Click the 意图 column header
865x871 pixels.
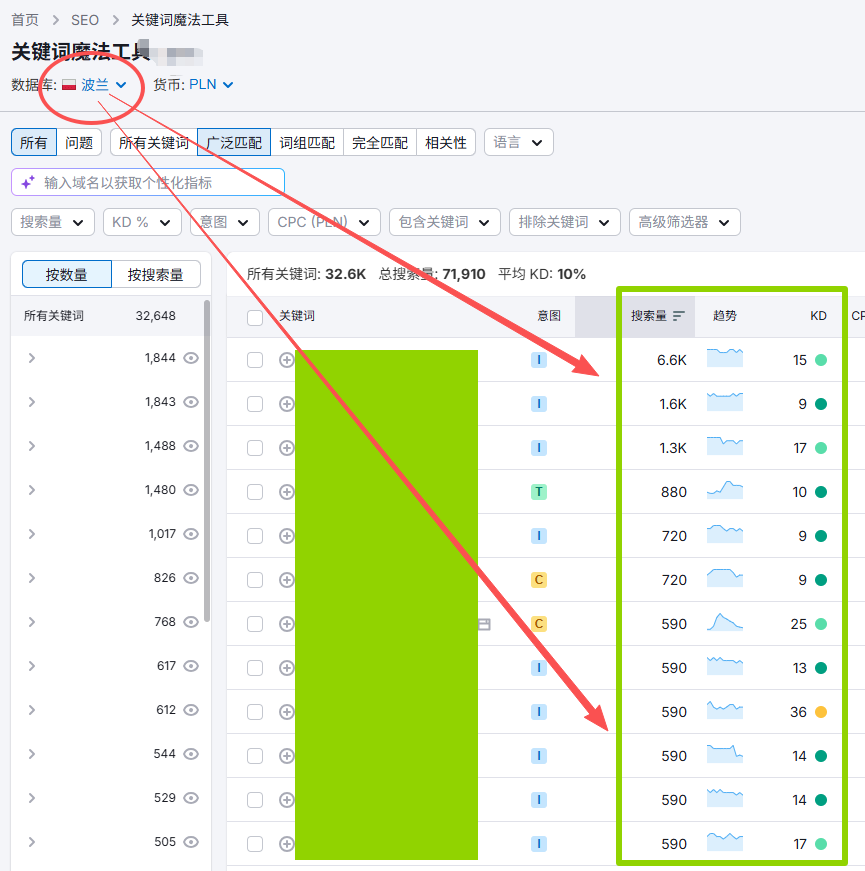pyautogui.click(x=549, y=316)
